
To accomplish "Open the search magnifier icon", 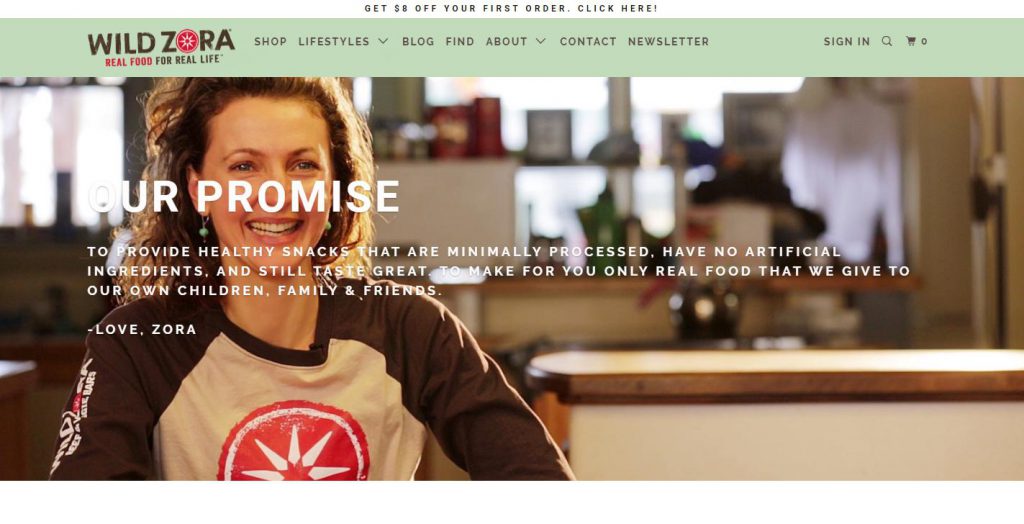I will click(x=887, y=41).
